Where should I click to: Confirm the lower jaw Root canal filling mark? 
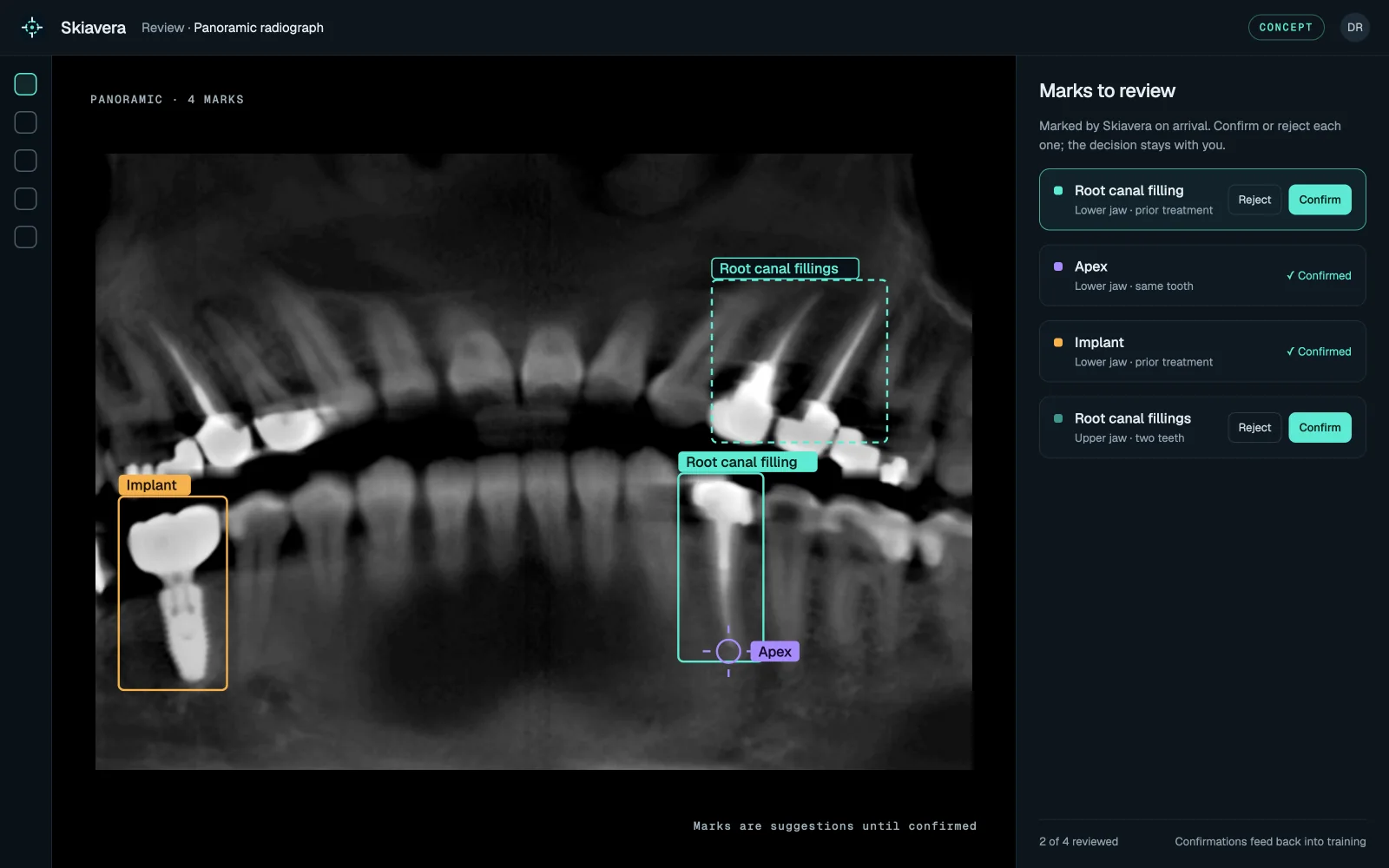click(x=1320, y=200)
